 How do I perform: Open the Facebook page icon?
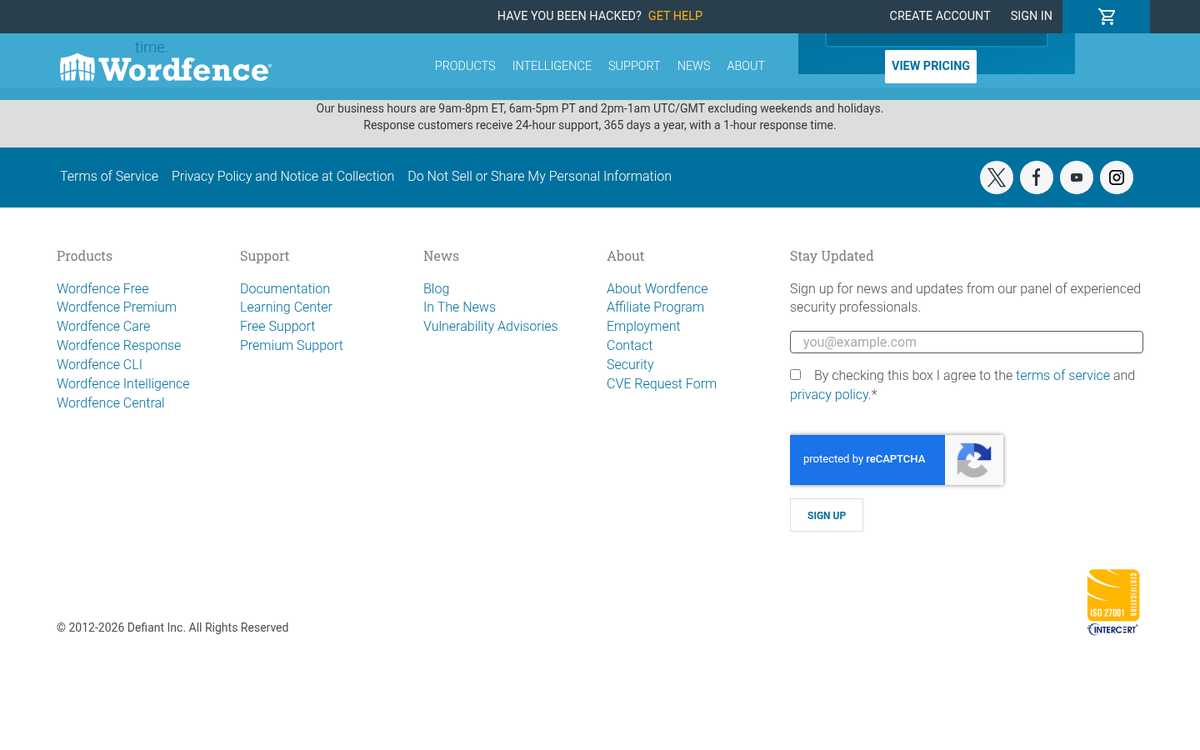pyautogui.click(x=1036, y=177)
